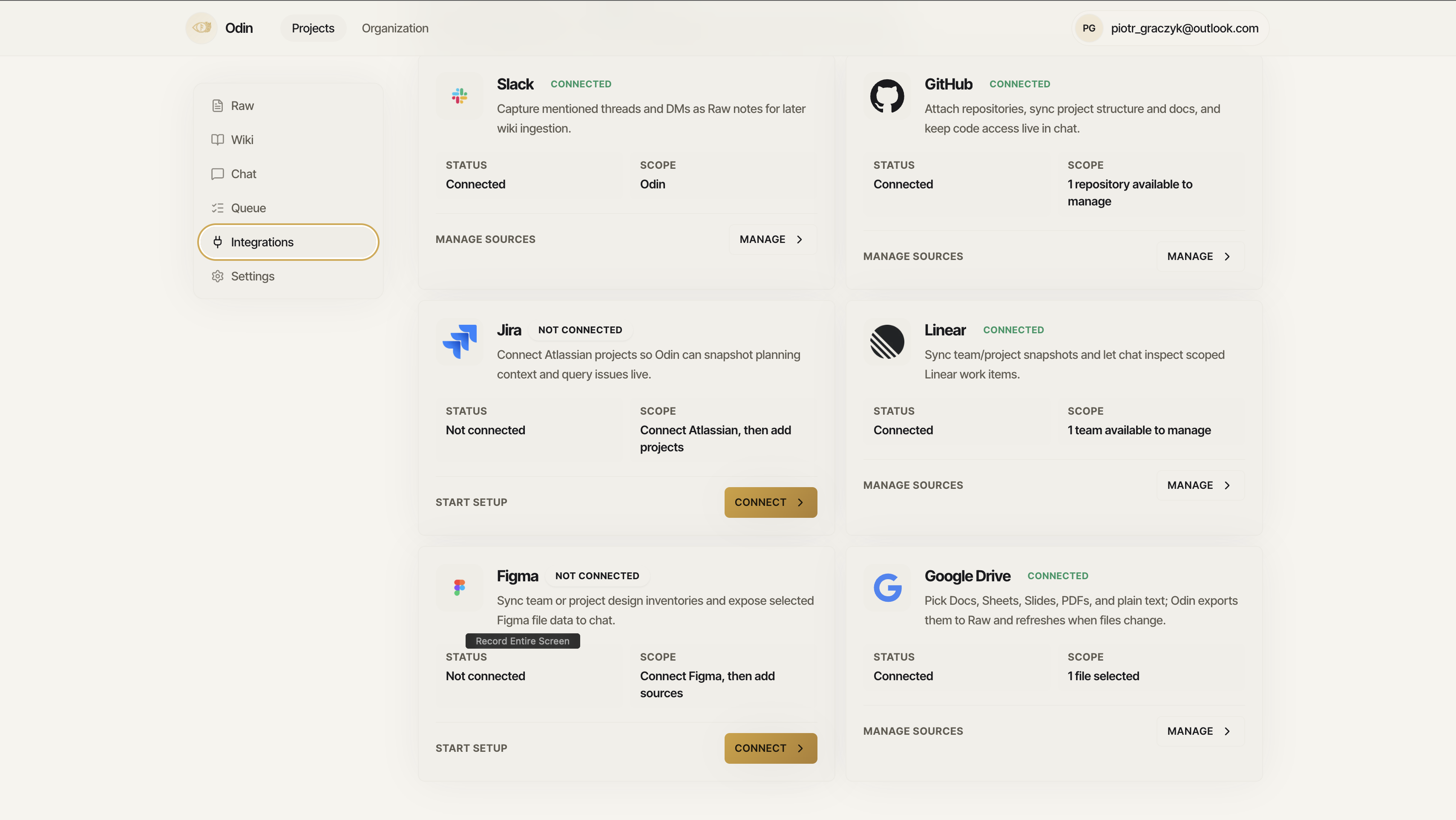Open the Projects tab
This screenshot has width=1456, height=820.
click(313, 28)
